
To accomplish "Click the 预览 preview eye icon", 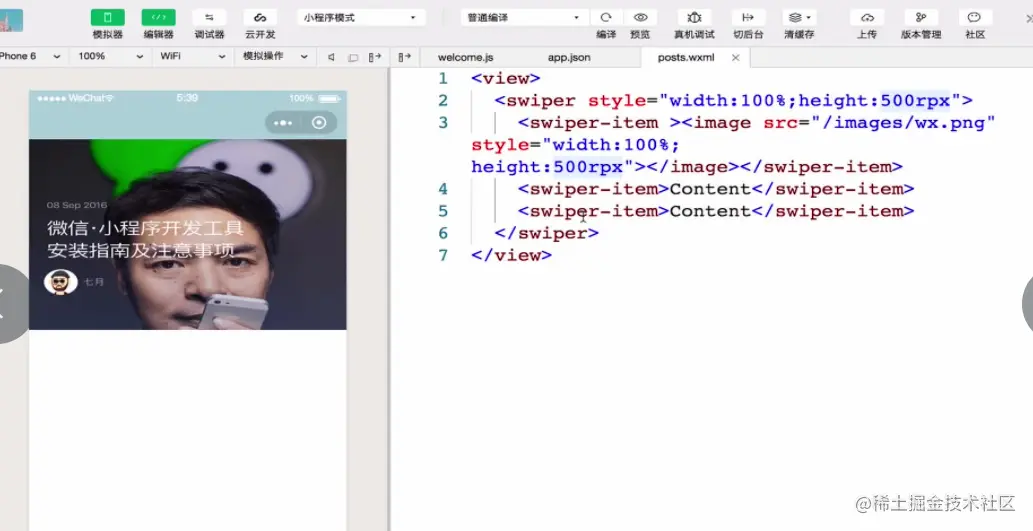I will [640, 18].
